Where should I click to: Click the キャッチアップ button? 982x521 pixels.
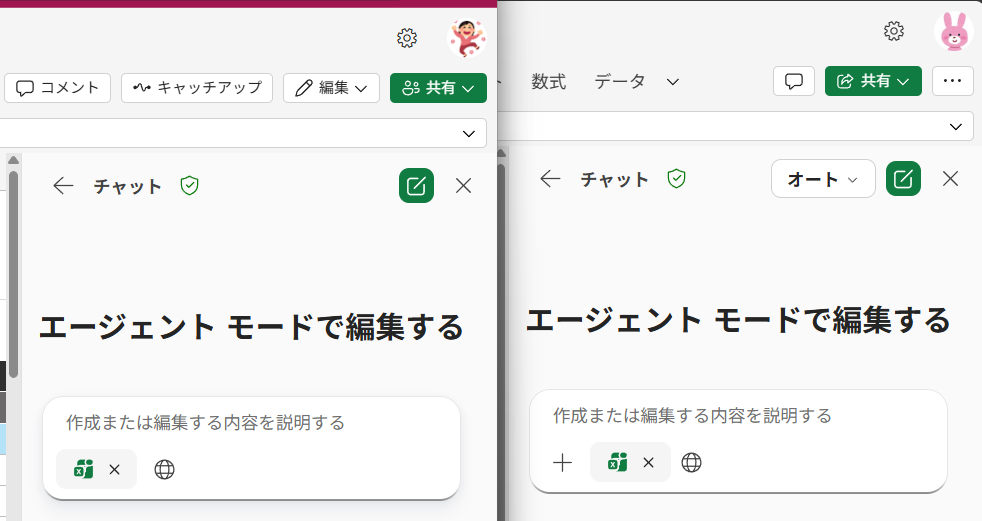197,88
